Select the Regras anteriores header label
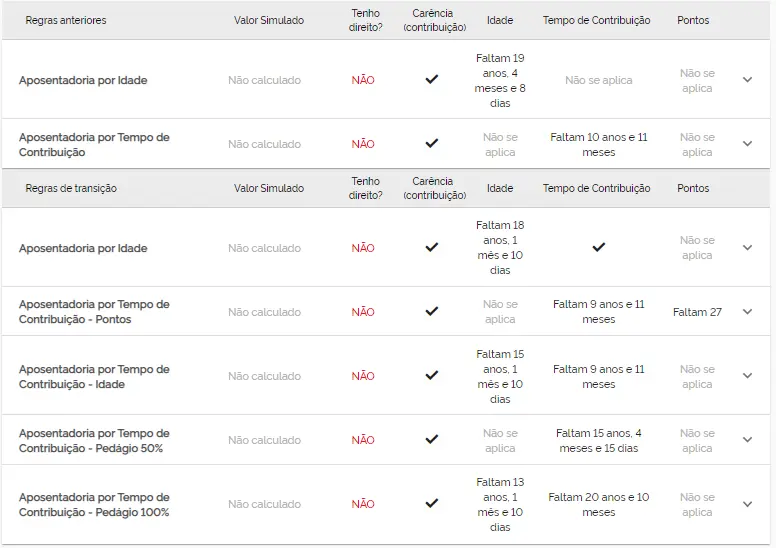The image size is (776, 548). tap(66, 20)
